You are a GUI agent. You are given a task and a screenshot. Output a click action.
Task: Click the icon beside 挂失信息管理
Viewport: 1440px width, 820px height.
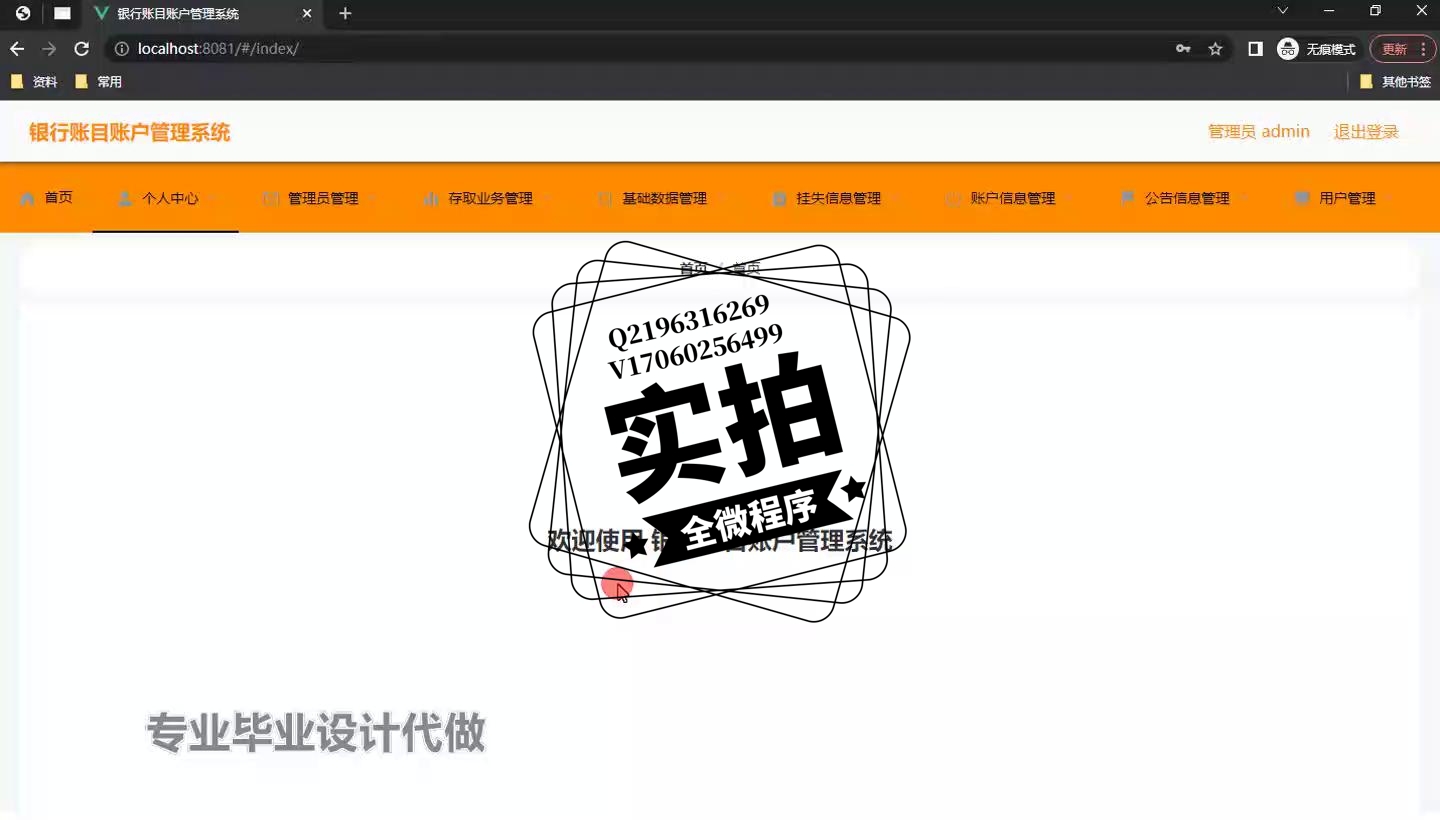tap(779, 199)
